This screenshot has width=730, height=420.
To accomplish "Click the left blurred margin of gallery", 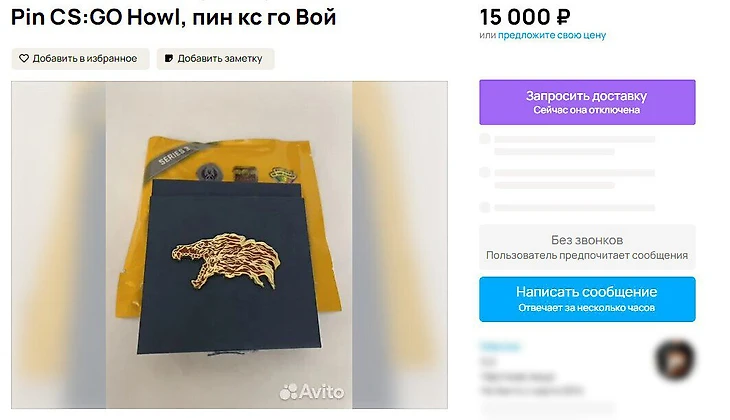I will pos(59,245).
